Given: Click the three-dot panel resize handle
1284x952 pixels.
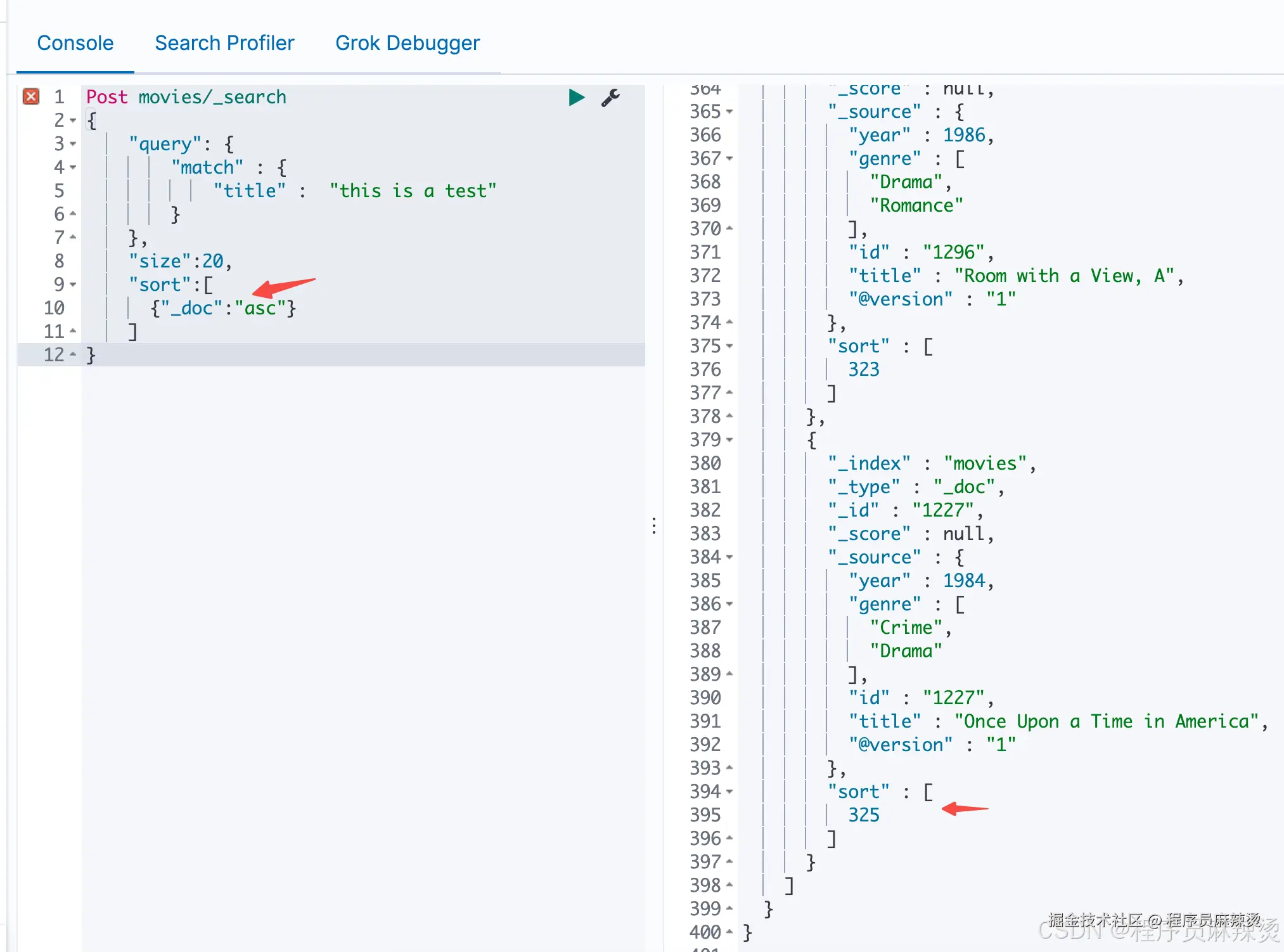Looking at the screenshot, I should (x=654, y=525).
